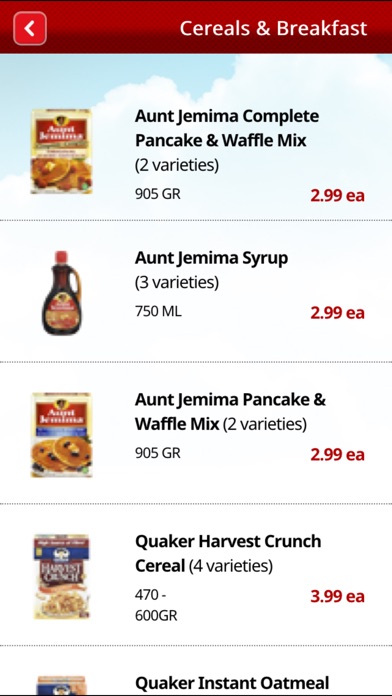Image resolution: width=392 pixels, height=696 pixels.
Task: Tap the Quaker Instant Oatmeal thumbnail
Action: coord(62,686)
